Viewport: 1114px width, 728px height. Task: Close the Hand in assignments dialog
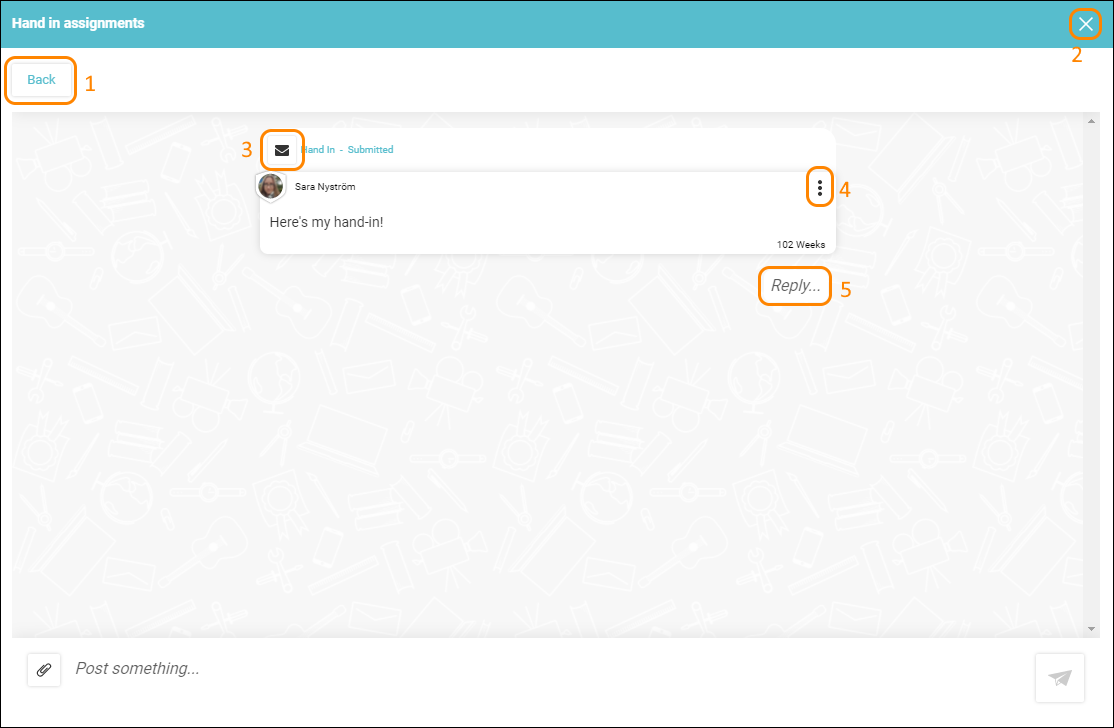(x=1085, y=24)
